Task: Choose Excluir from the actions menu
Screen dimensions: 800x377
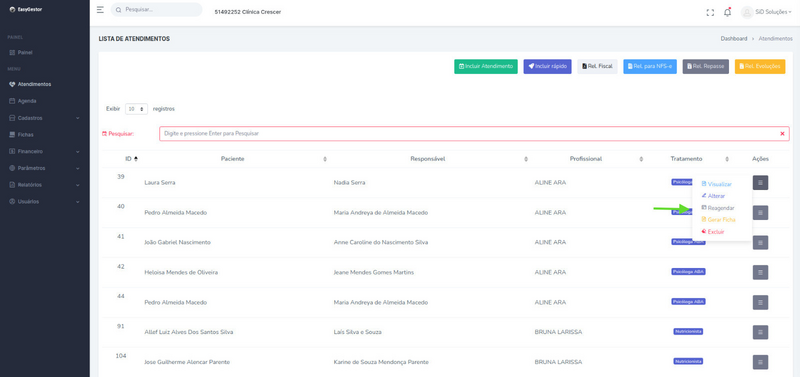Action: click(x=713, y=232)
